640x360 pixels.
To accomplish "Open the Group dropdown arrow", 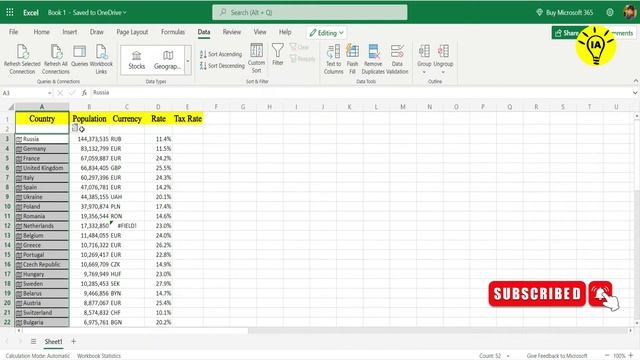I will tap(424, 72).
